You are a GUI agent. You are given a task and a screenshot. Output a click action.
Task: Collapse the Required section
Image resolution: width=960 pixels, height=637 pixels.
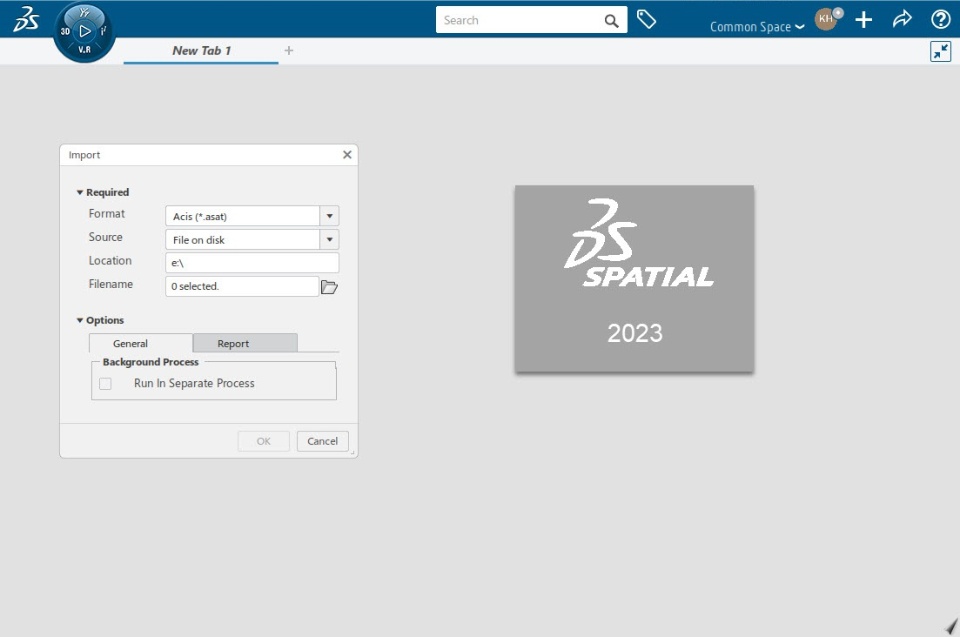pyautogui.click(x=80, y=192)
